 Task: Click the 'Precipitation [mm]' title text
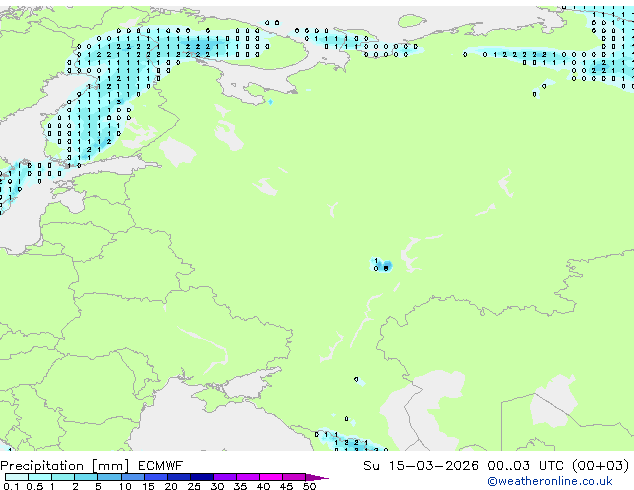(x=65, y=466)
